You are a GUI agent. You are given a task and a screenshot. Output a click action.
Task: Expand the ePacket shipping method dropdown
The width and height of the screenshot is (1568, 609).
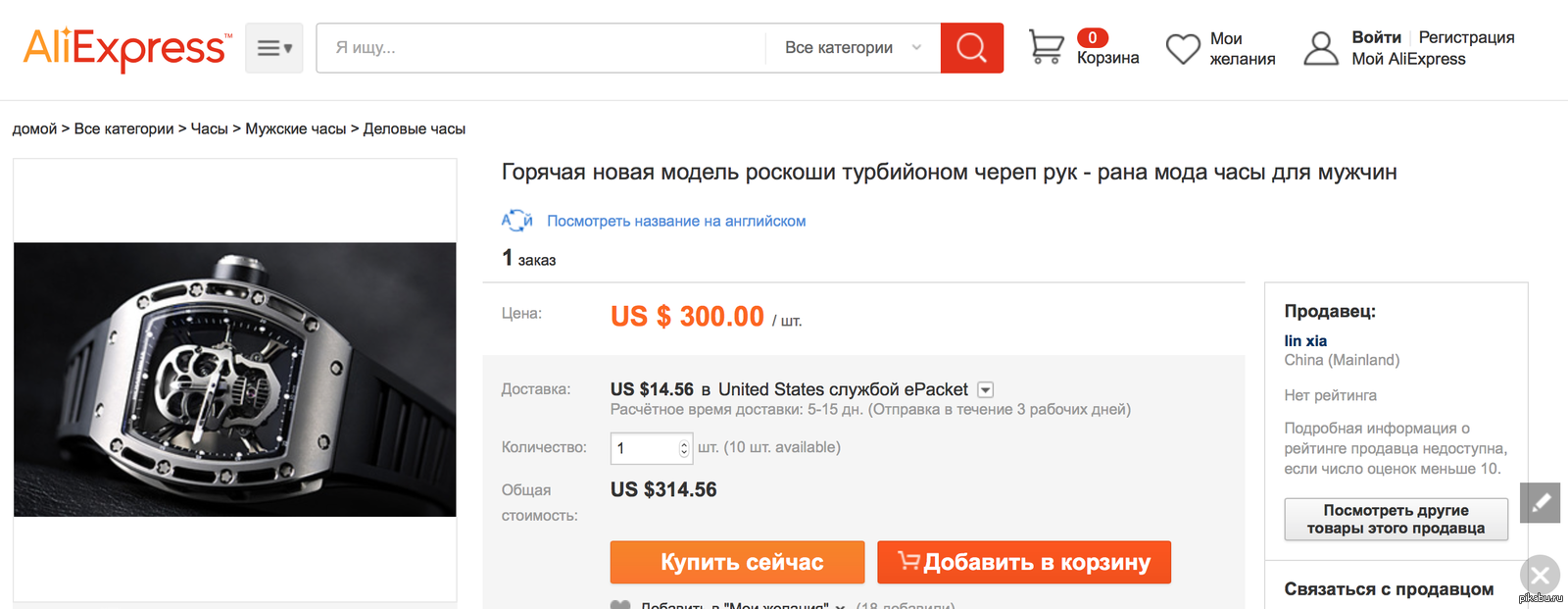[x=986, y=390]
